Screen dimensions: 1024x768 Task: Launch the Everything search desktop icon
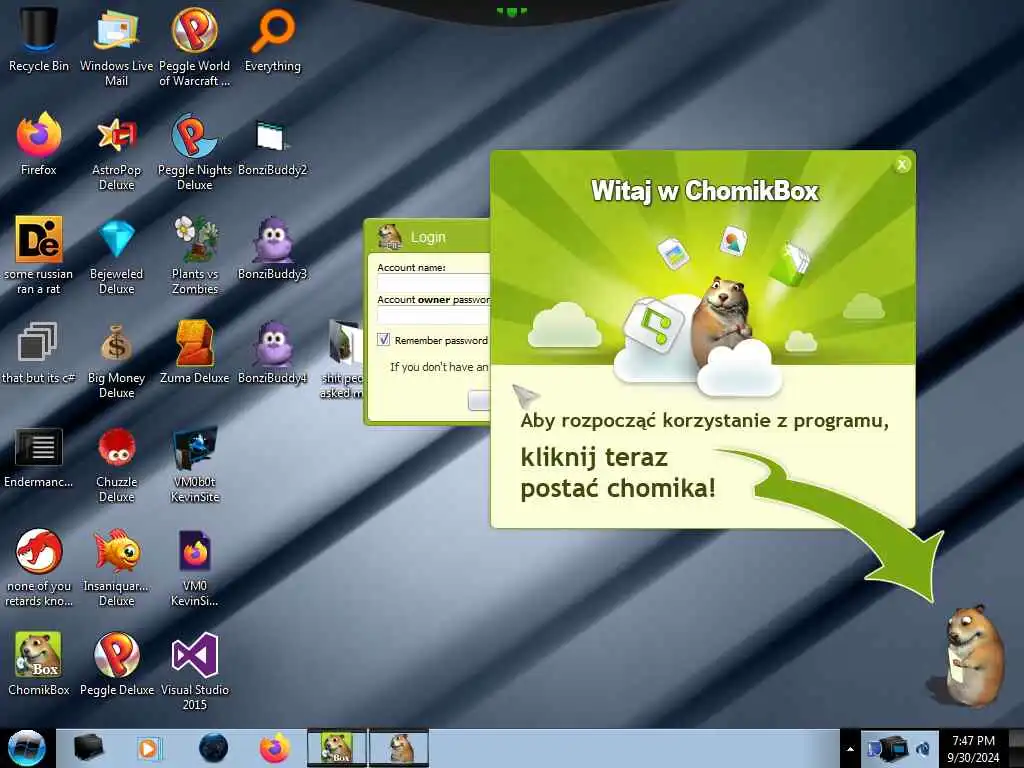click(x=272, y=40)
